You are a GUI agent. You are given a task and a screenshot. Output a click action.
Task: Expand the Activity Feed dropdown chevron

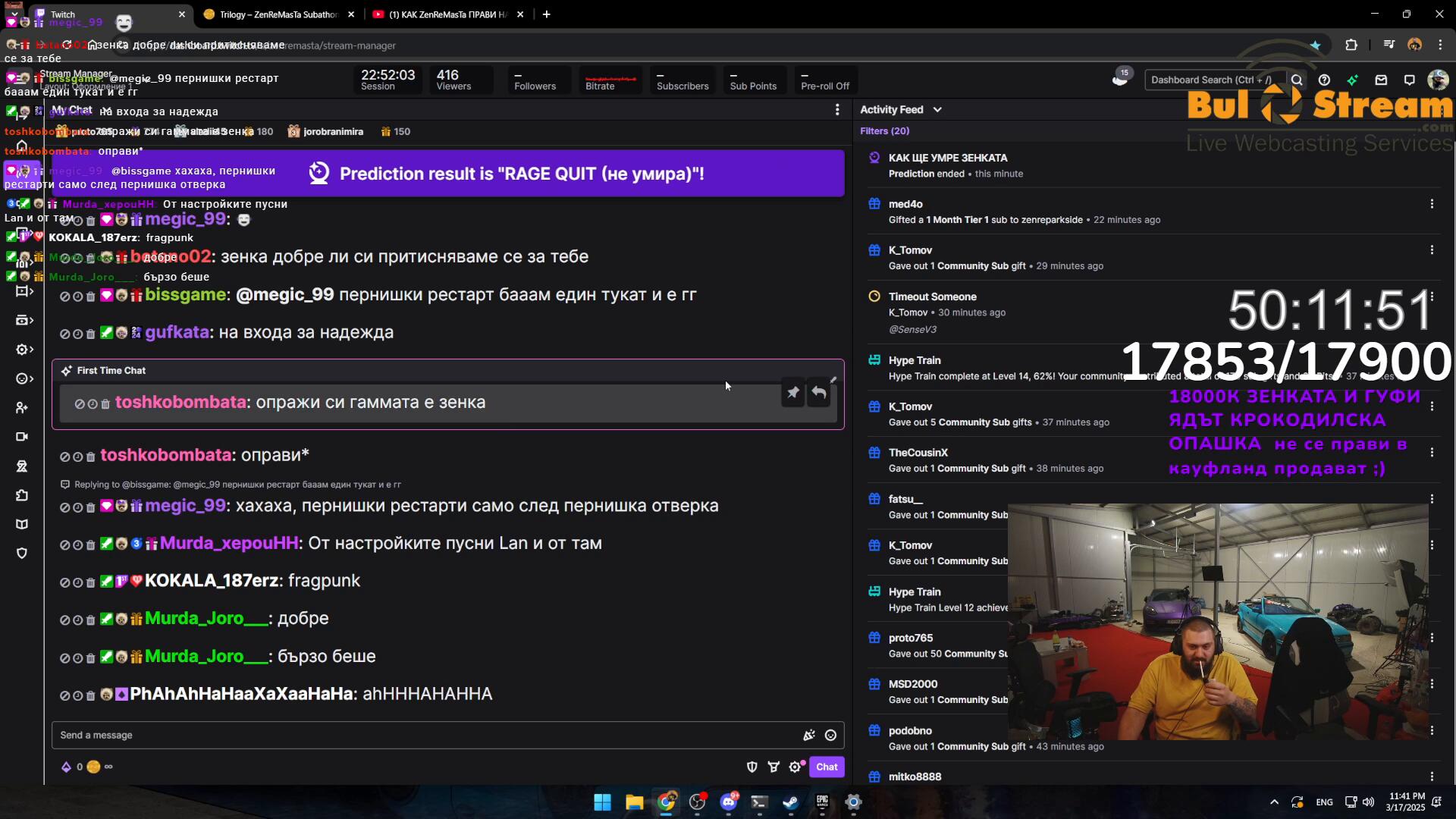937,110
